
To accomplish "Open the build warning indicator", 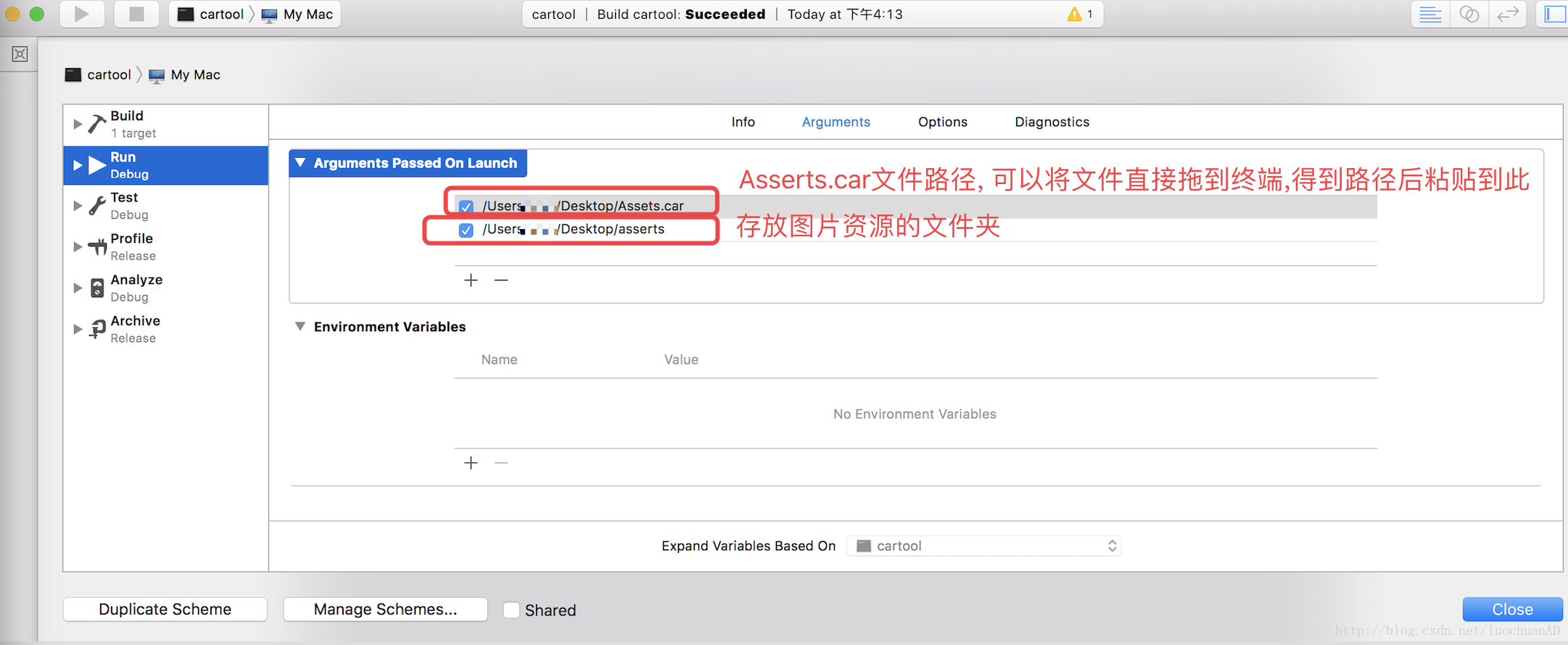I will [x=1080, y=14].
